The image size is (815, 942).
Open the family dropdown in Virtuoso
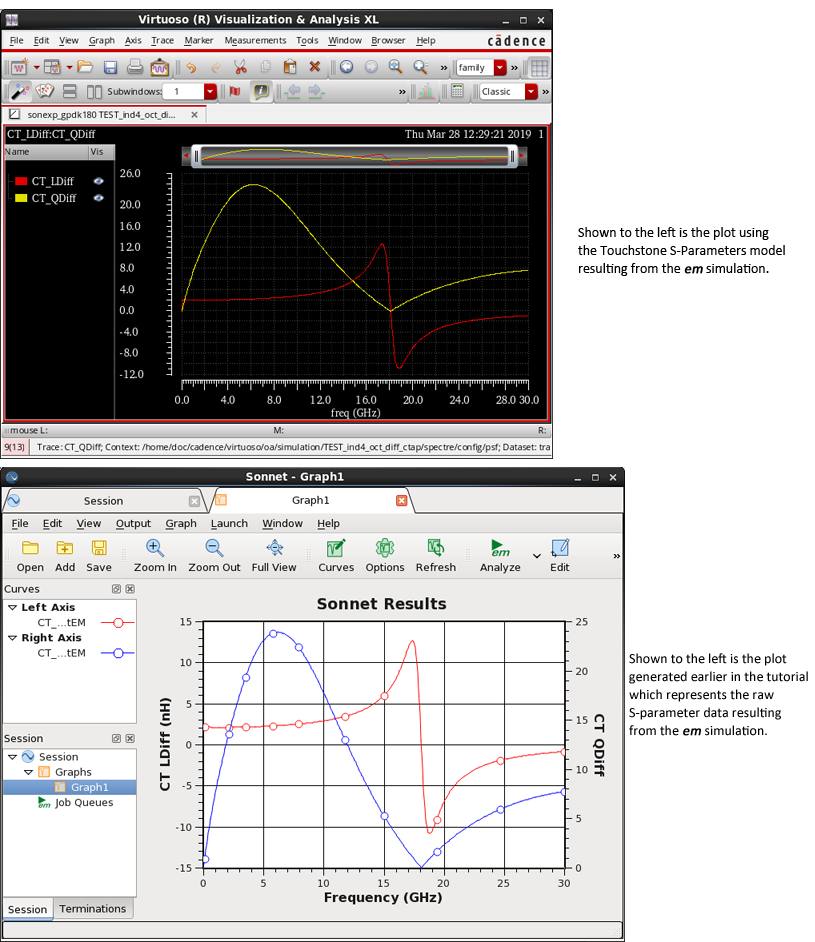click(x=500, y=67)
